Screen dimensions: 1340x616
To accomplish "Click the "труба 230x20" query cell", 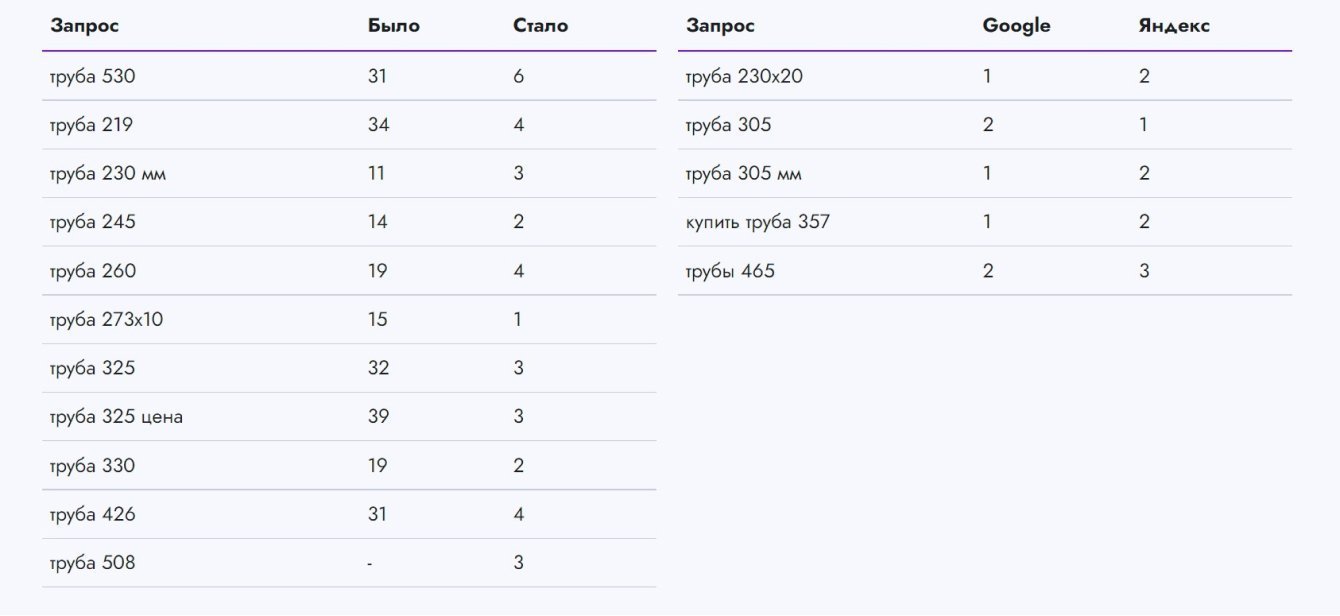I will (x=744, y=76).
